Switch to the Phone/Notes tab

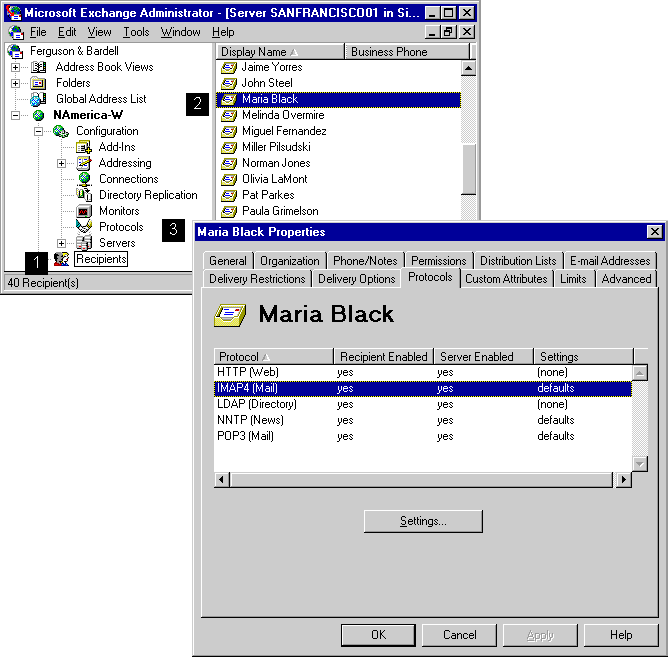(365, 261)
